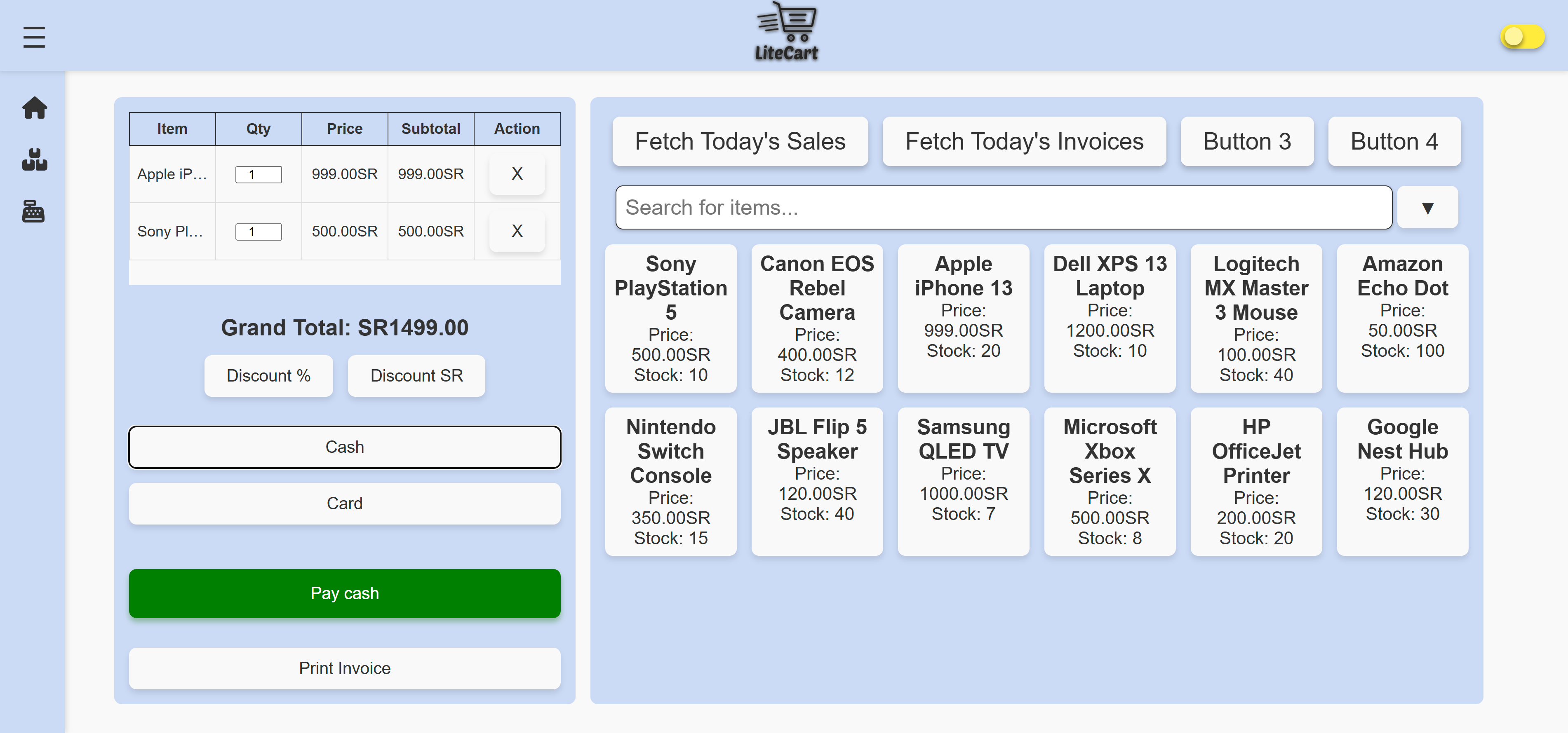
Task: Click Grand Total: SR1499.00 text
Action: [x=345, y=328]
